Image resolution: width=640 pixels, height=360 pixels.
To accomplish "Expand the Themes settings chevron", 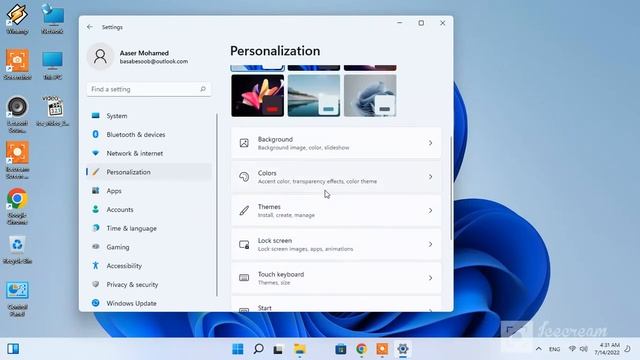I will (430, 211).
